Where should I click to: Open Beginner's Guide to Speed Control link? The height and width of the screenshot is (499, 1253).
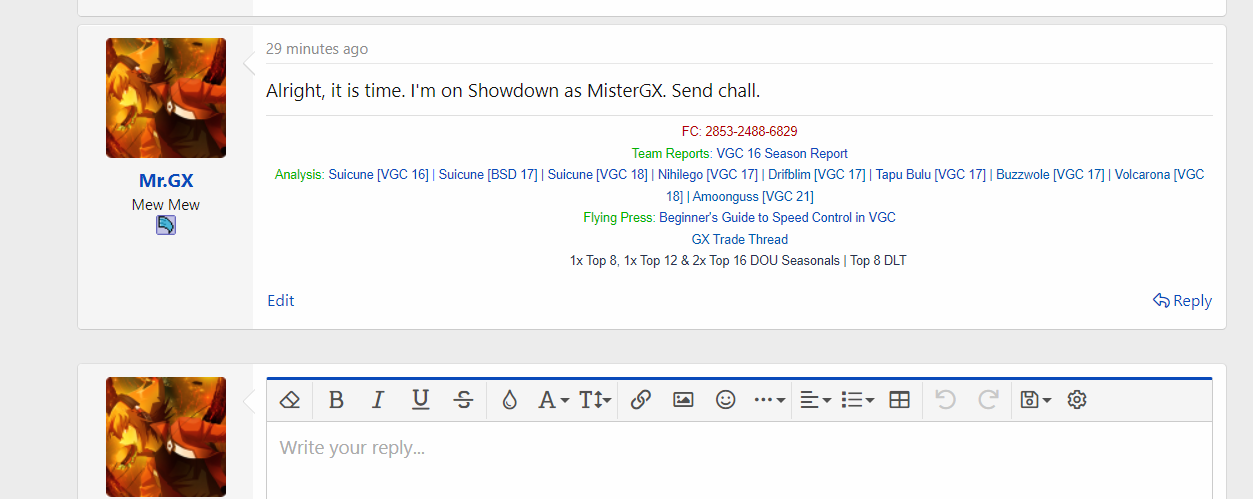(x=778, y=218)
